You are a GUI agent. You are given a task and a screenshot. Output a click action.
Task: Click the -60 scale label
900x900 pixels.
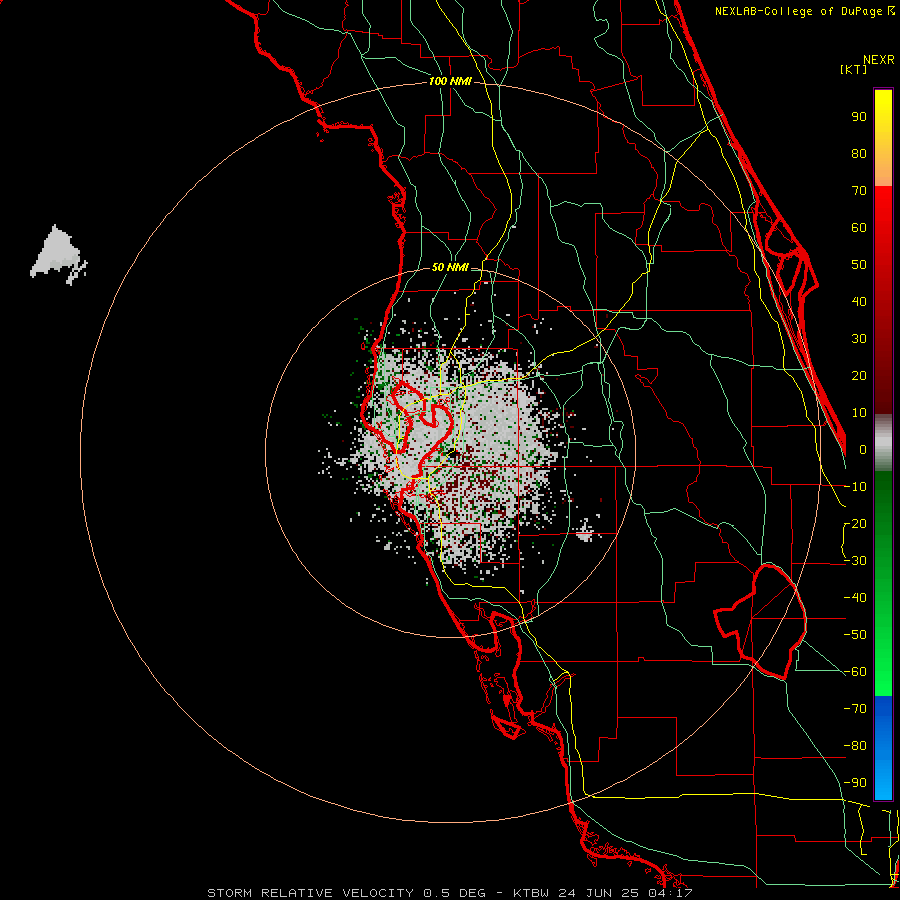[x=855, y=672]
